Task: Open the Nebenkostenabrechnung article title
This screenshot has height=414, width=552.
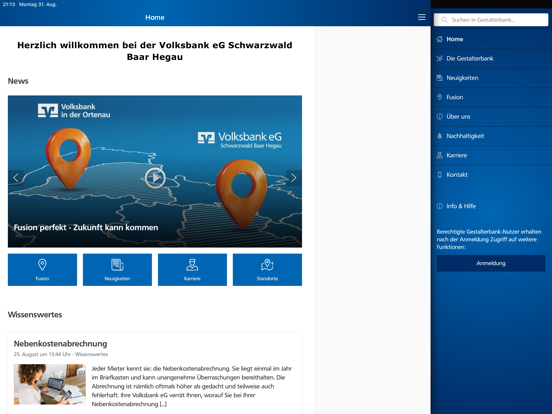Action: pyautogui.click(x=60, y=344)
